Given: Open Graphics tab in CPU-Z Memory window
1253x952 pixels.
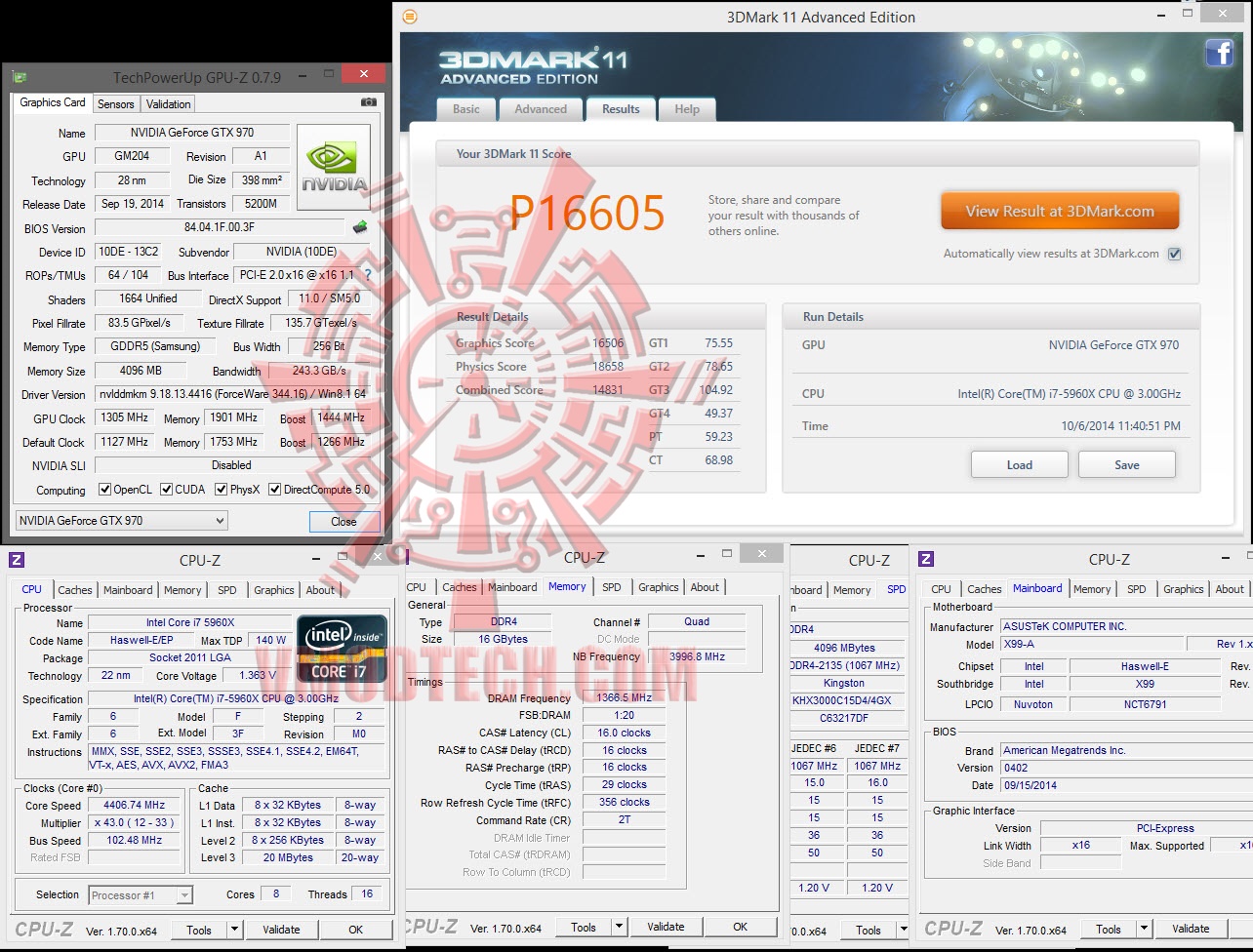Looking at the screenshot, I should tap(659, 587).
